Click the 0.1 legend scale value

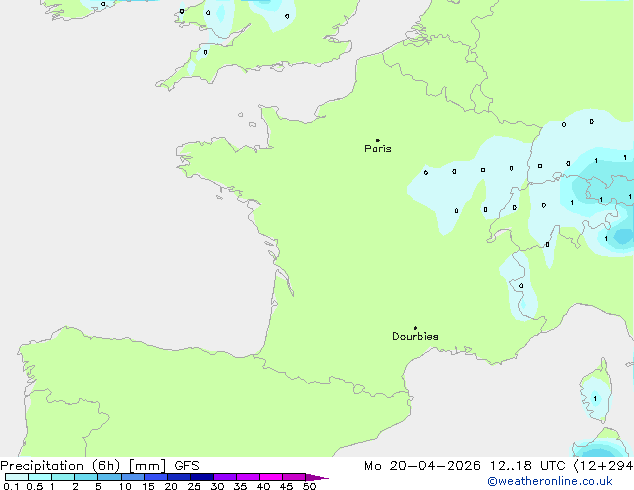point(11,486)
